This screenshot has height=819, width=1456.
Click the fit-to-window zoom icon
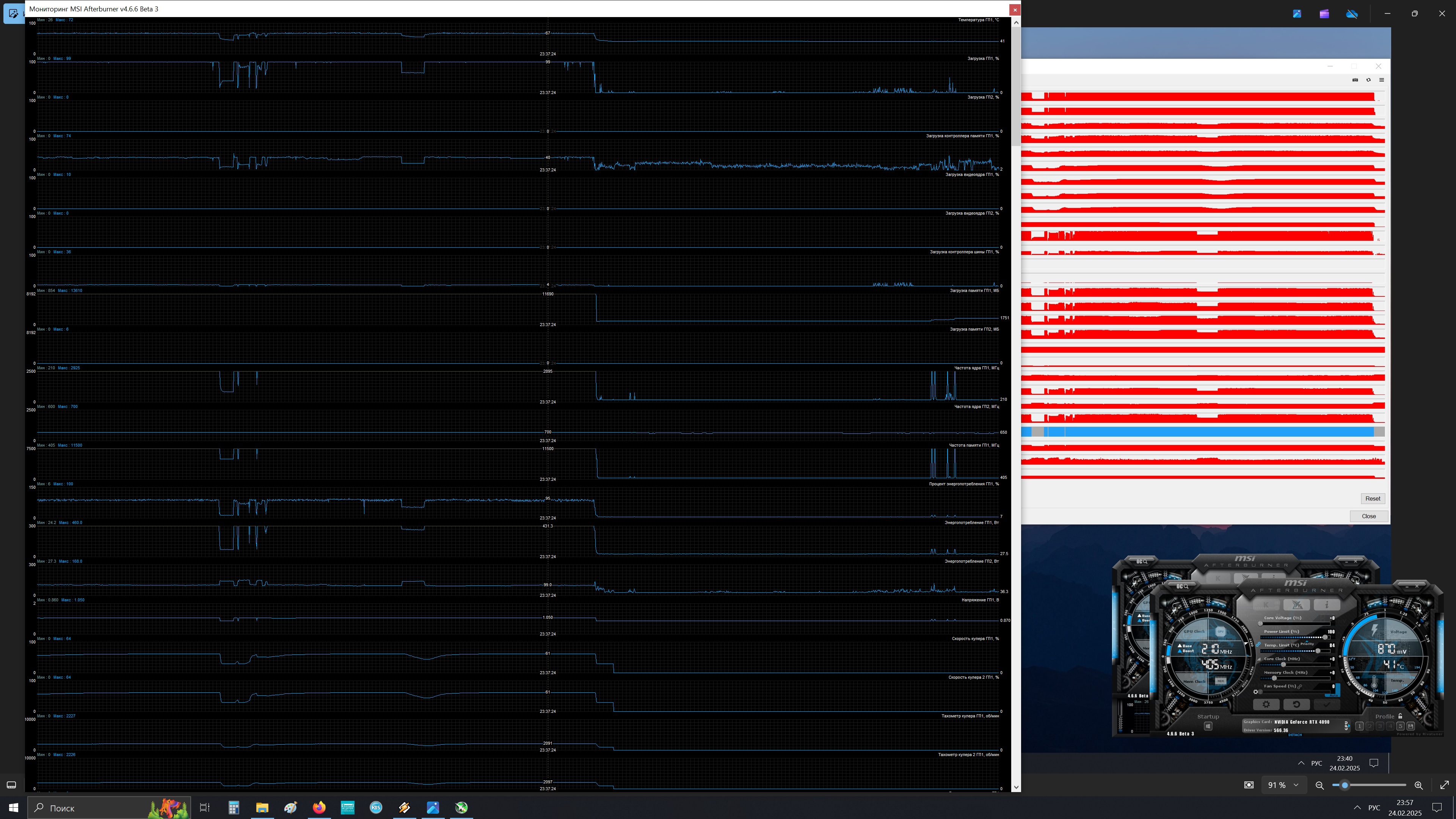point(1249,785)
